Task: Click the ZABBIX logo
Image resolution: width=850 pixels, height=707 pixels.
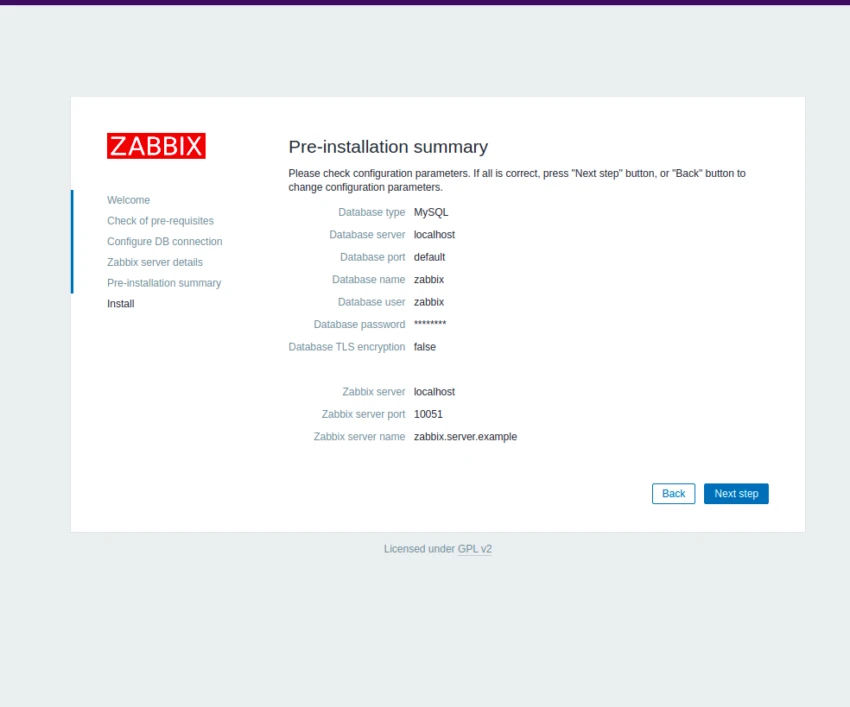Action: (156, 145)
